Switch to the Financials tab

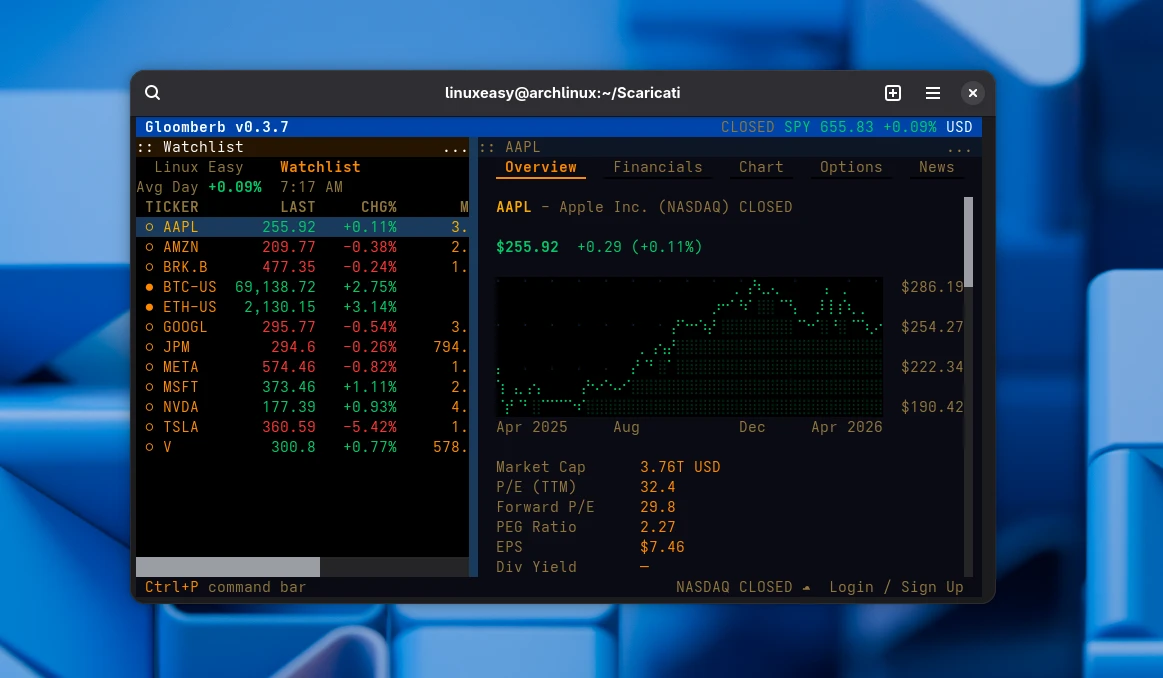(x=657, y=167)
